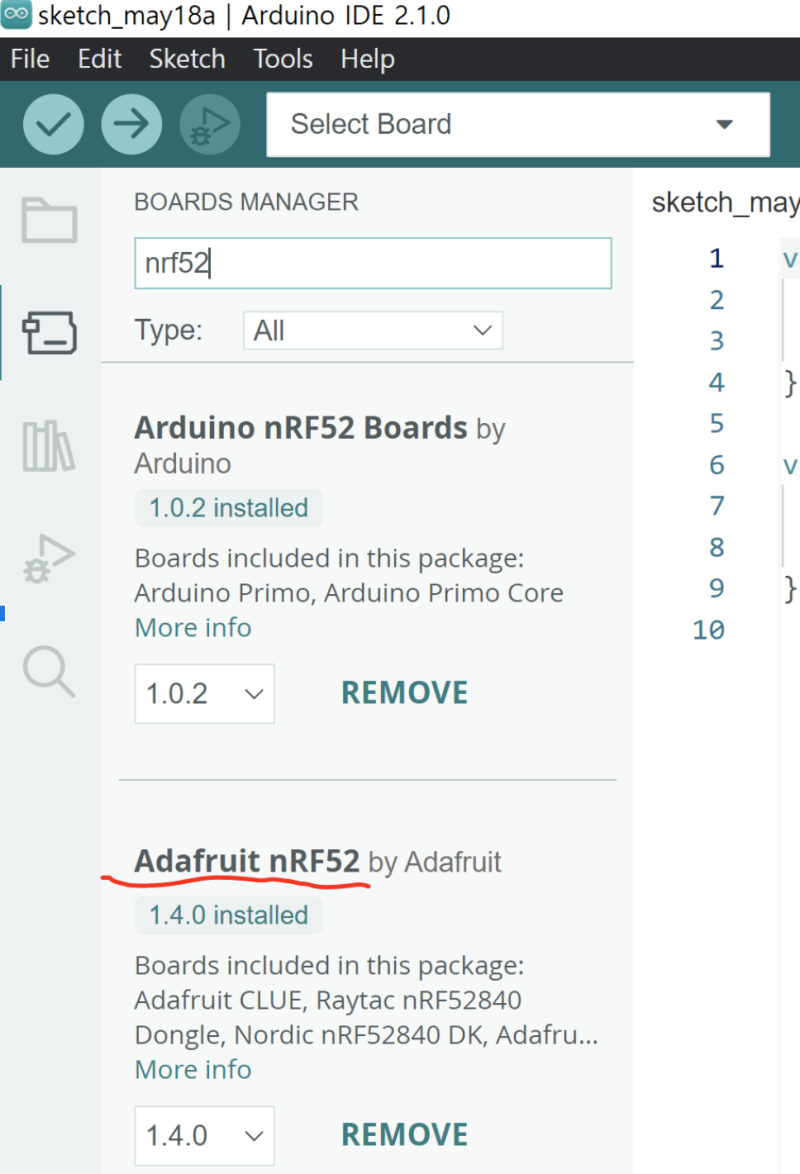Click the BOARDS MANAGER heading
The height and width of the screenshot is (1174, 800).
coord(246,202)
